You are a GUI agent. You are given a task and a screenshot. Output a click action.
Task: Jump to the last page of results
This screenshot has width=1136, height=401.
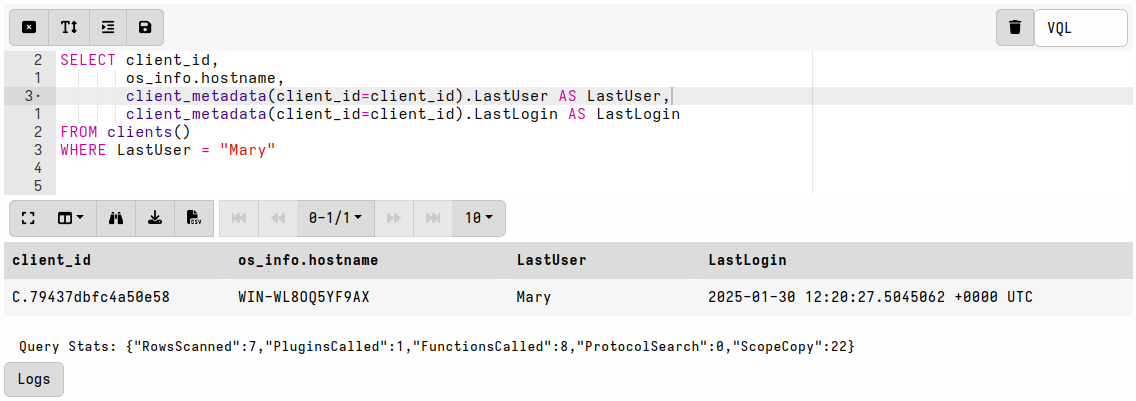(x=433, y=218)
